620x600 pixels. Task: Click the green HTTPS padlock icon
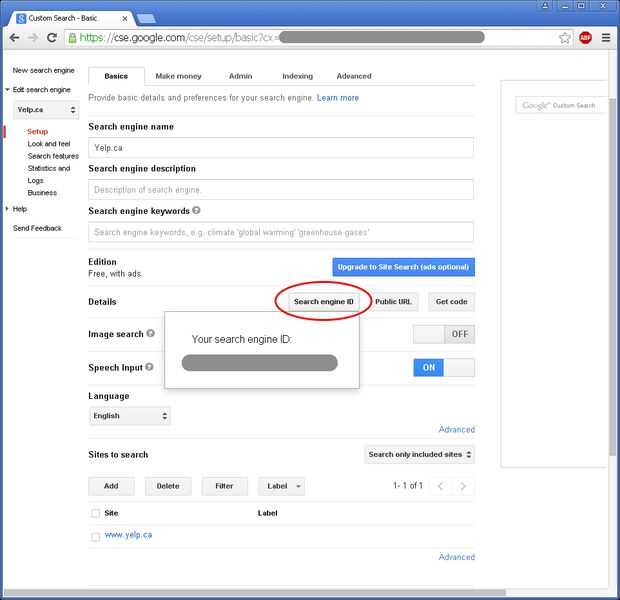[x=72, y=38]
